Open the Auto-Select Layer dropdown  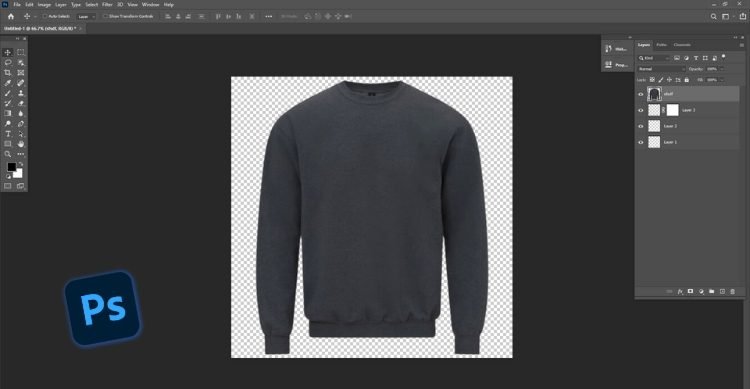[86, 16]
